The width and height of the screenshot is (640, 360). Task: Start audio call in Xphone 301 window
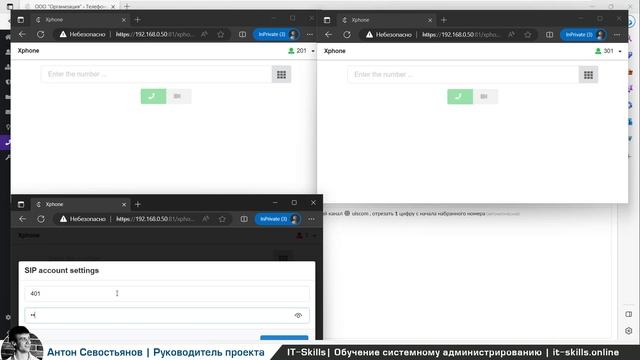point(460,97)
